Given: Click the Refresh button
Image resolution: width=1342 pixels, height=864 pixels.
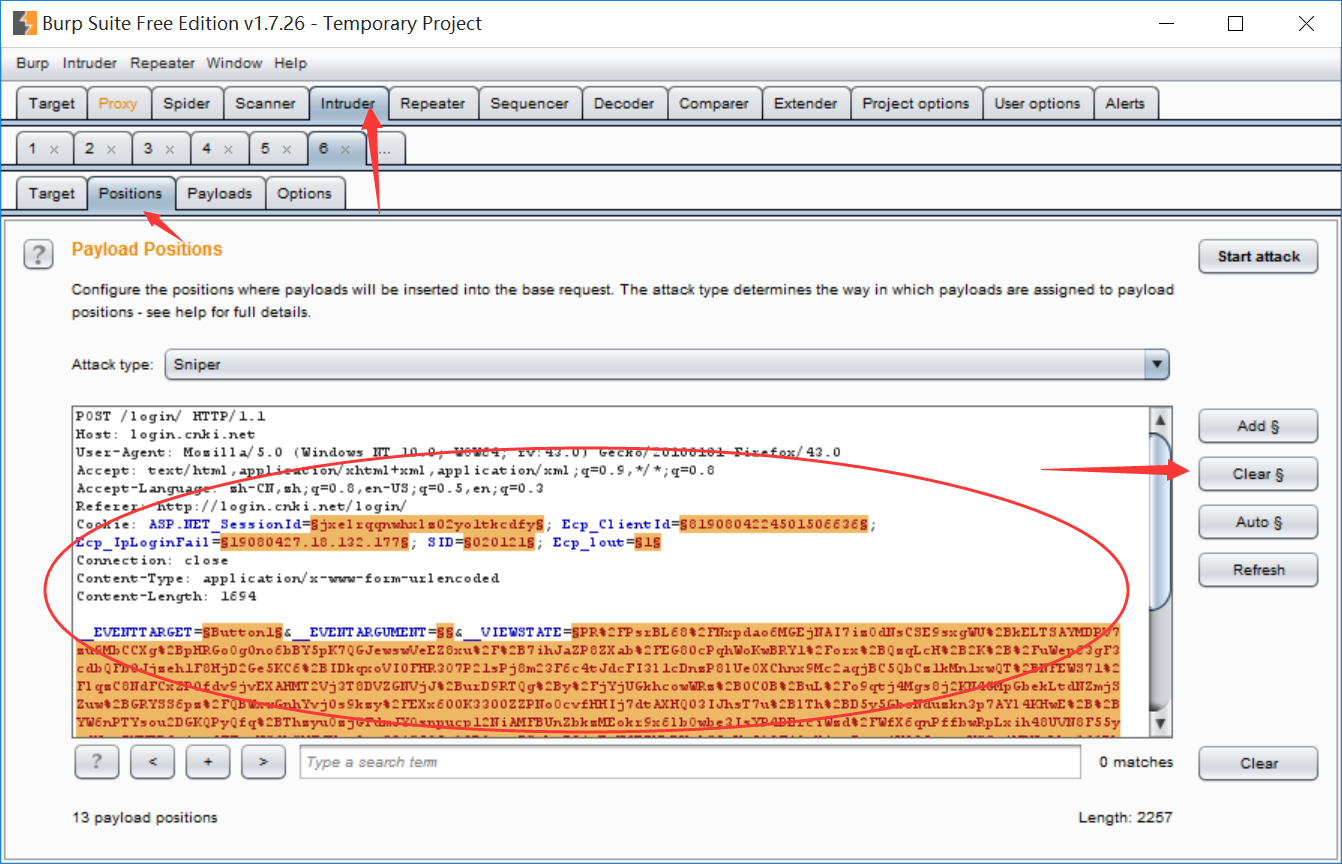Looking at the screenshot, I should (x=1258, y=570).
